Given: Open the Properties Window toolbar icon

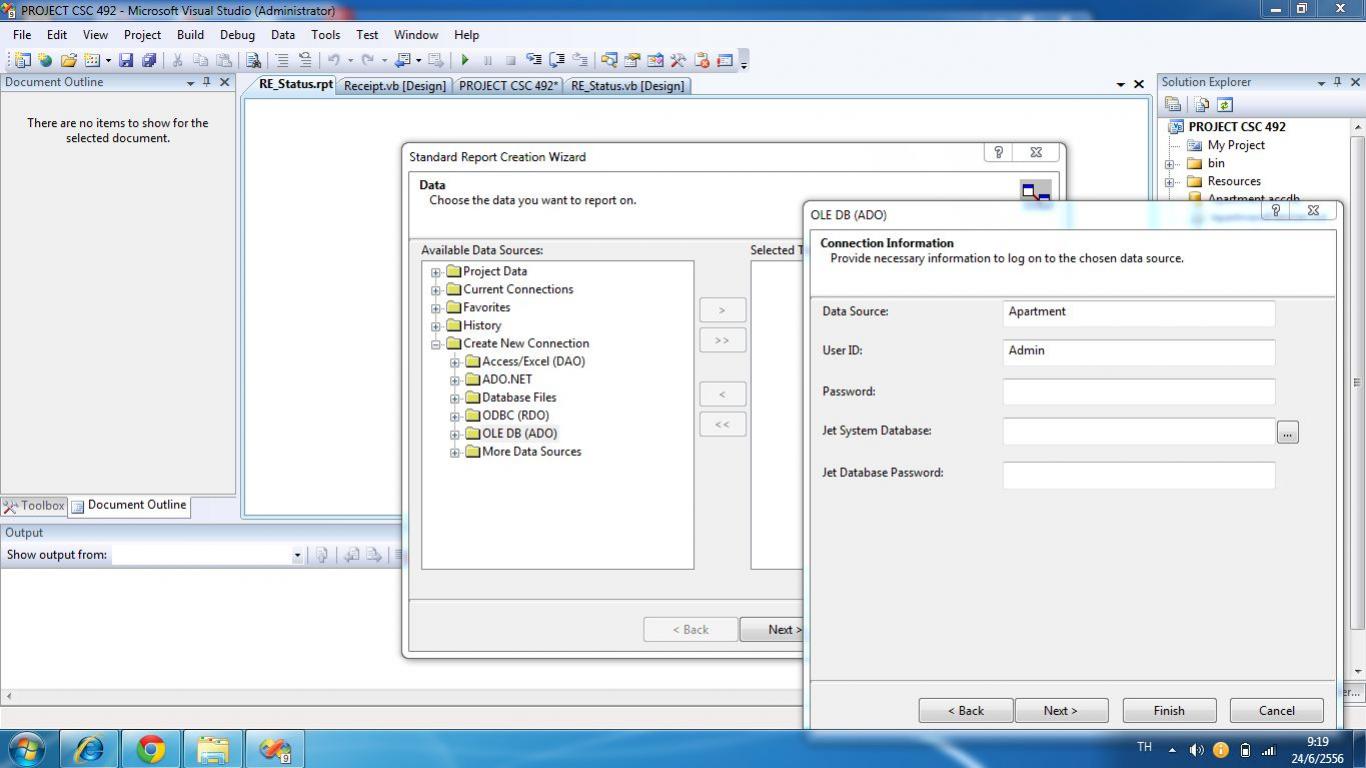Looking at the screenshot, I should point(632,60).
